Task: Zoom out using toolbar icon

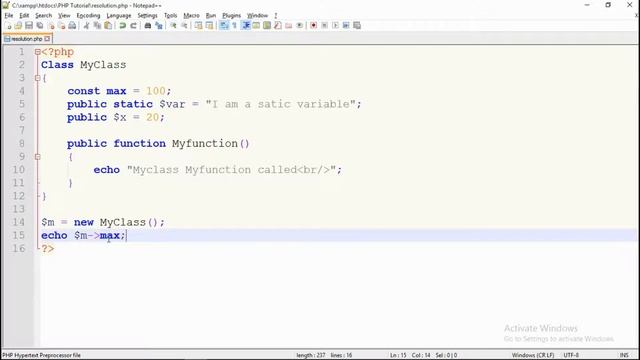Action: tap(184, 25)
